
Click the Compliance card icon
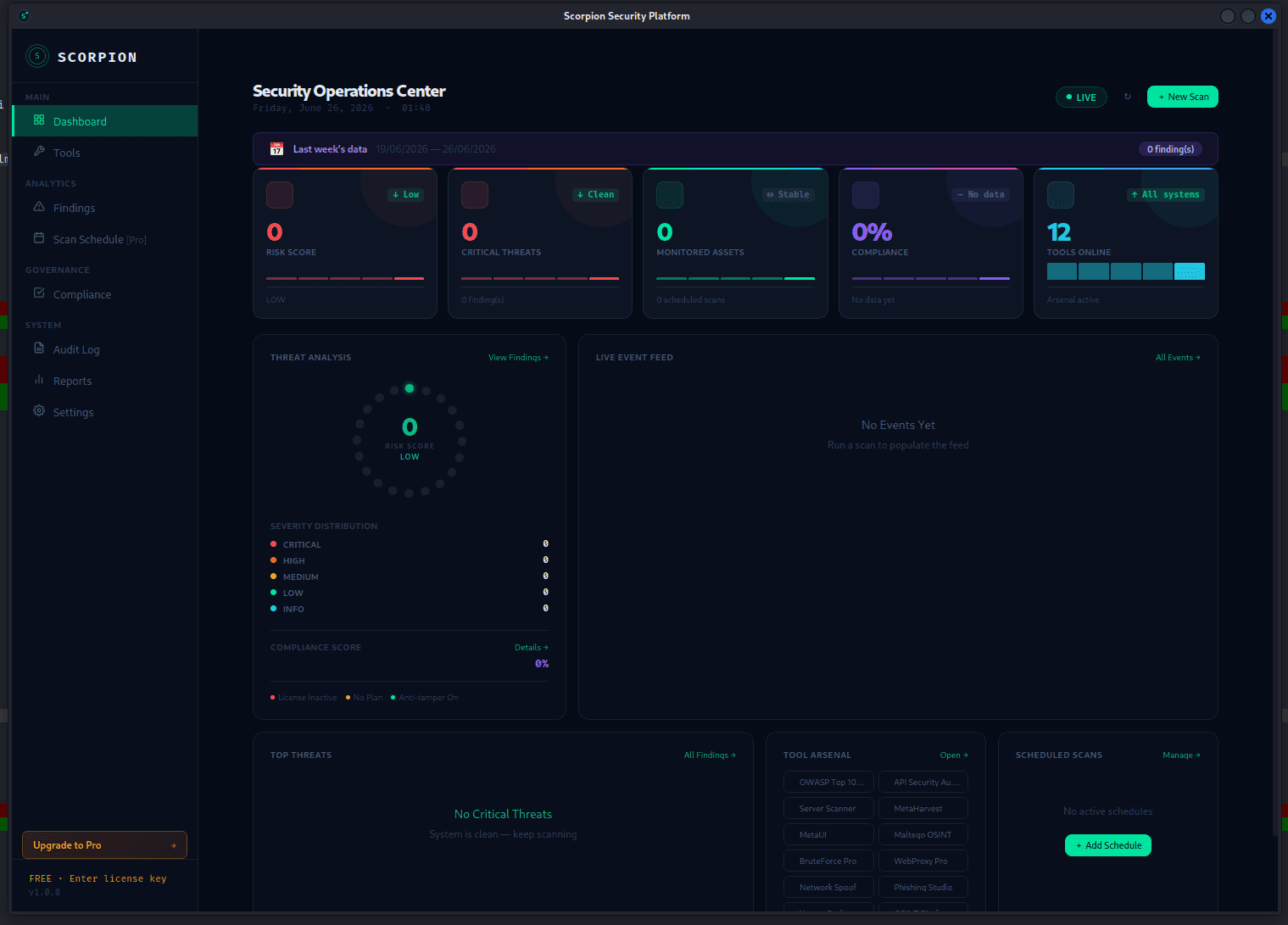click(866, 195)
